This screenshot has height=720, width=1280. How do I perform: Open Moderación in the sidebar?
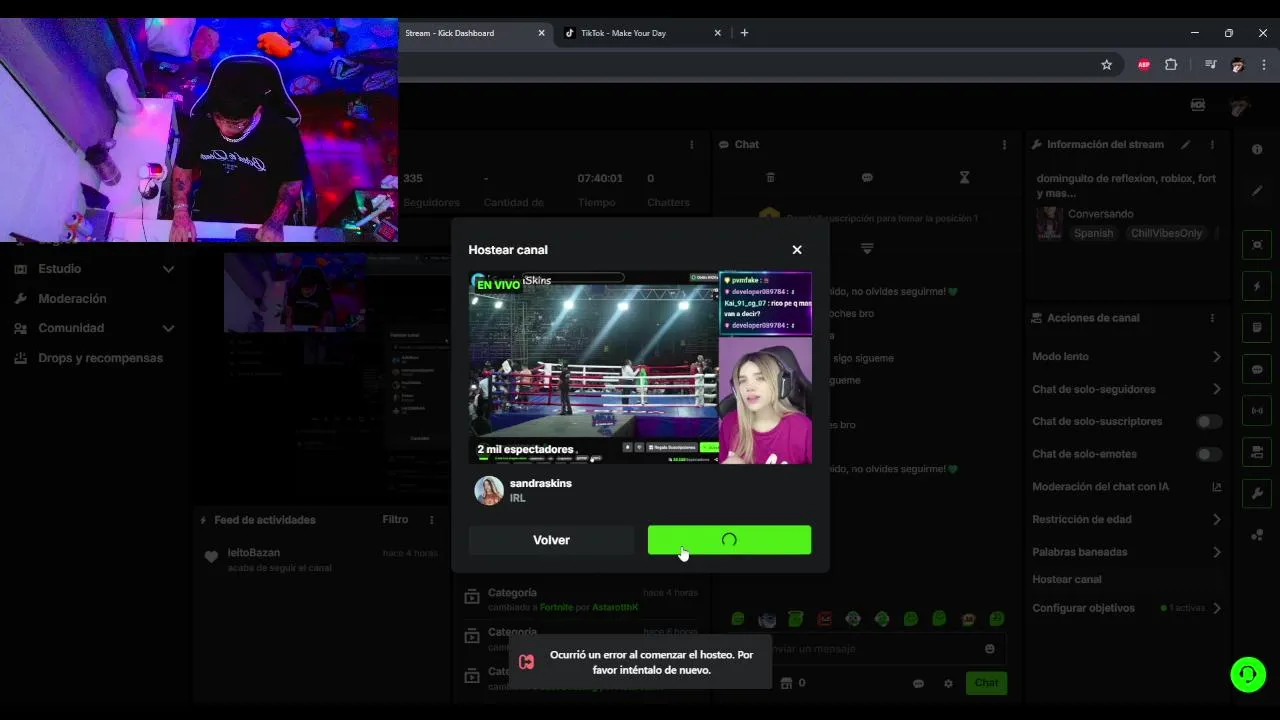point(72,299)
